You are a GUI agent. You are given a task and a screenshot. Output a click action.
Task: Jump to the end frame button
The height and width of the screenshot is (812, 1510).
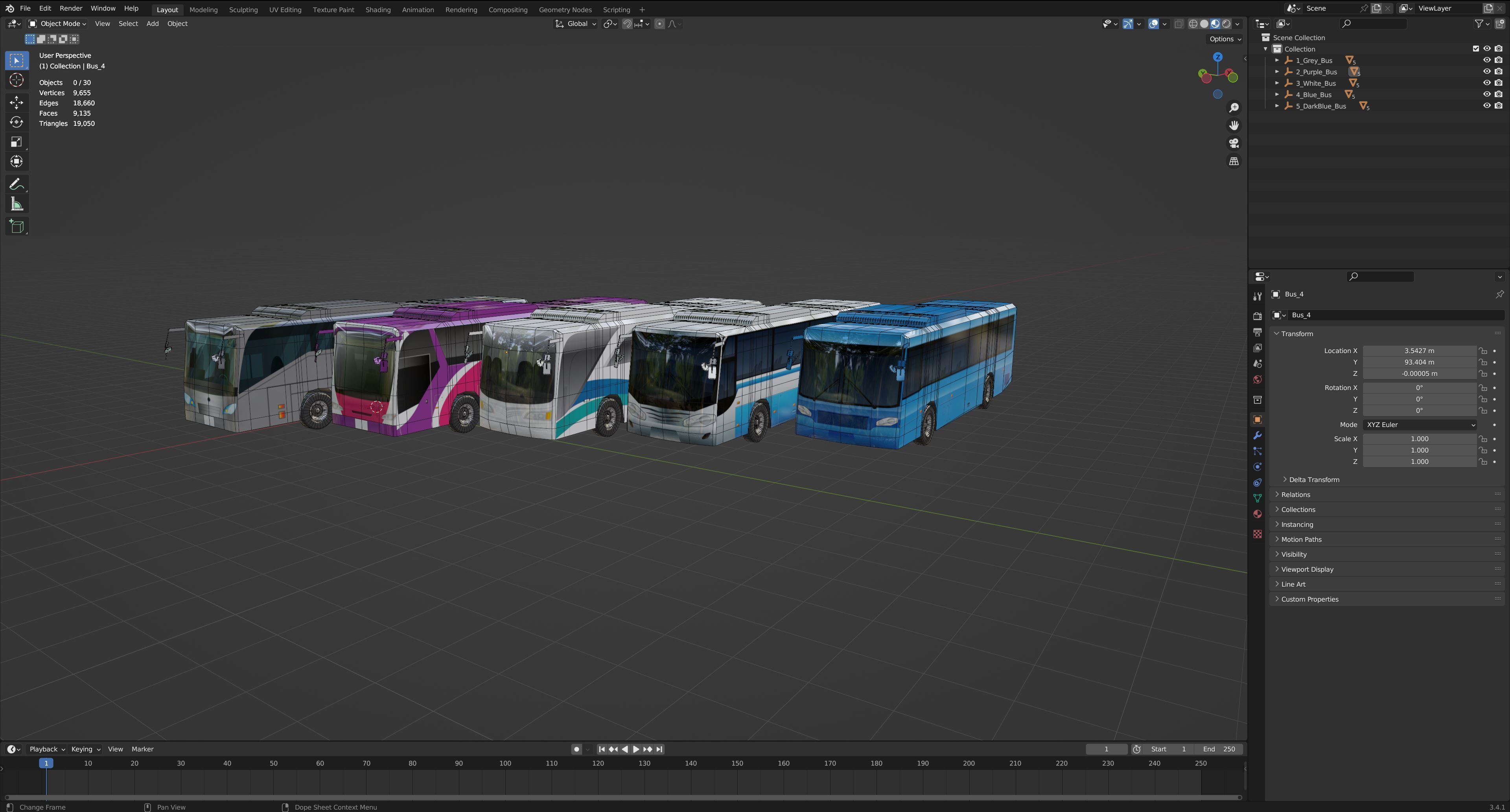pos(659,749)
